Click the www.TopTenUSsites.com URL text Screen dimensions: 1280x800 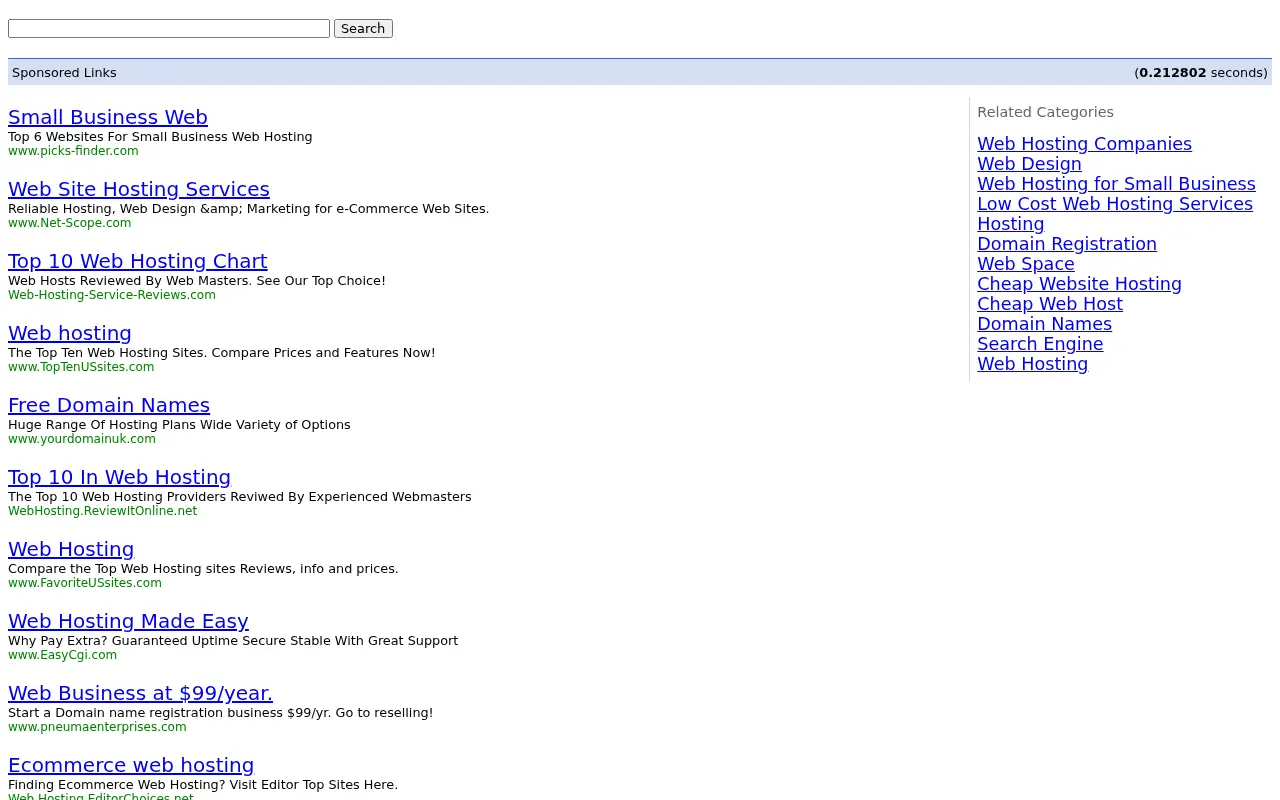click(x=81, y=367)
